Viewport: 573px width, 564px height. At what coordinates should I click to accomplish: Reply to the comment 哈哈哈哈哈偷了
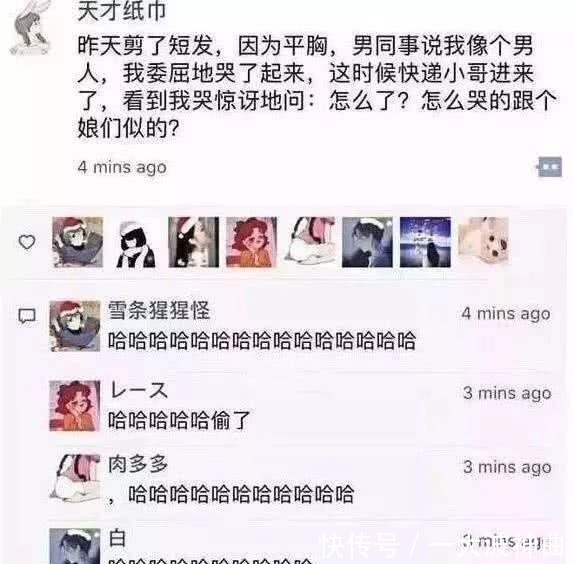pyautogui.click(x=179, y=420)
